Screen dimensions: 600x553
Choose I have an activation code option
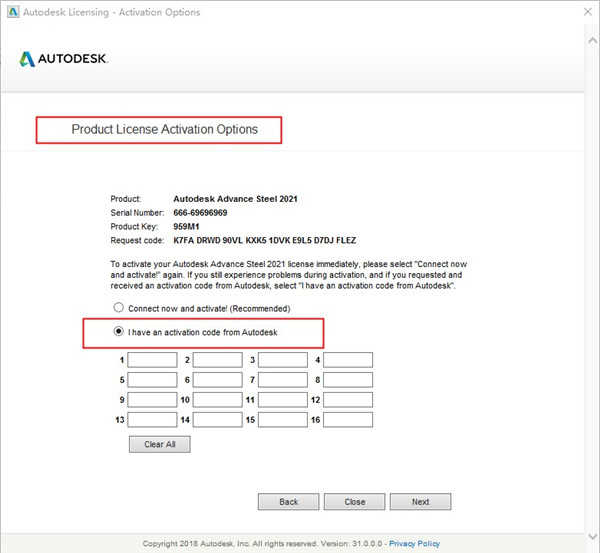[x=119, y=331]
